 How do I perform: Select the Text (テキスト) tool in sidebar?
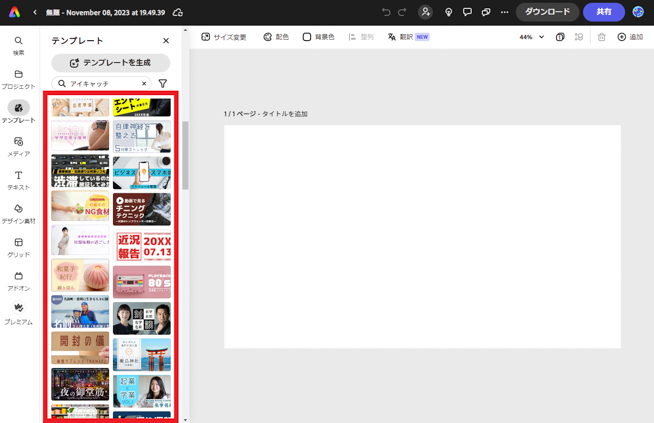pyautogui.click(x=18, y=180)
